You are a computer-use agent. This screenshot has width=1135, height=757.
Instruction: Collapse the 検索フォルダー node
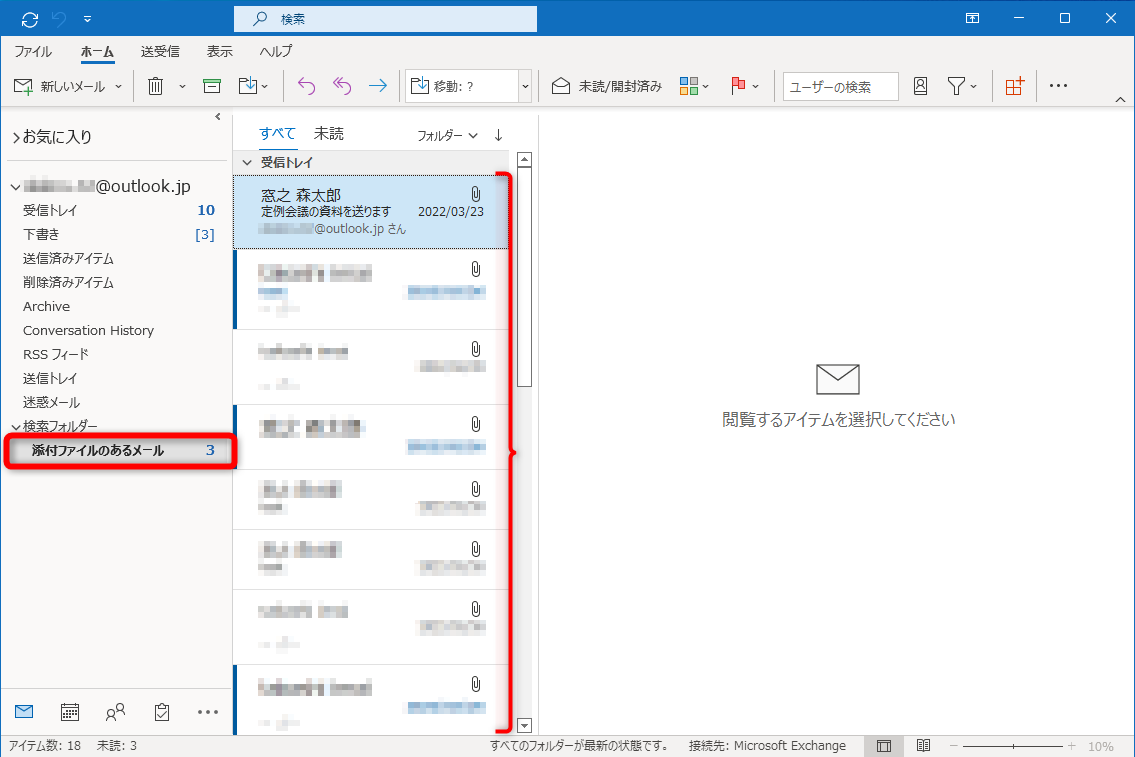(15, 427)
